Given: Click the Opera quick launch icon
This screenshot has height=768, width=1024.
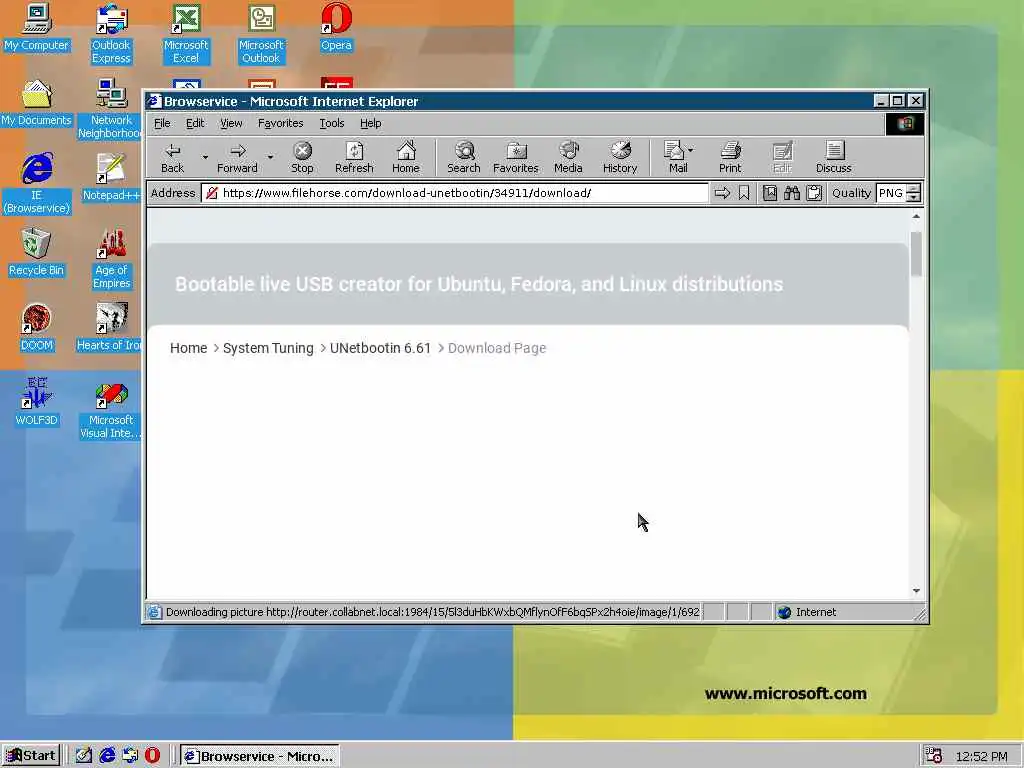Looking at the screenshot, I should pos(152,756).
